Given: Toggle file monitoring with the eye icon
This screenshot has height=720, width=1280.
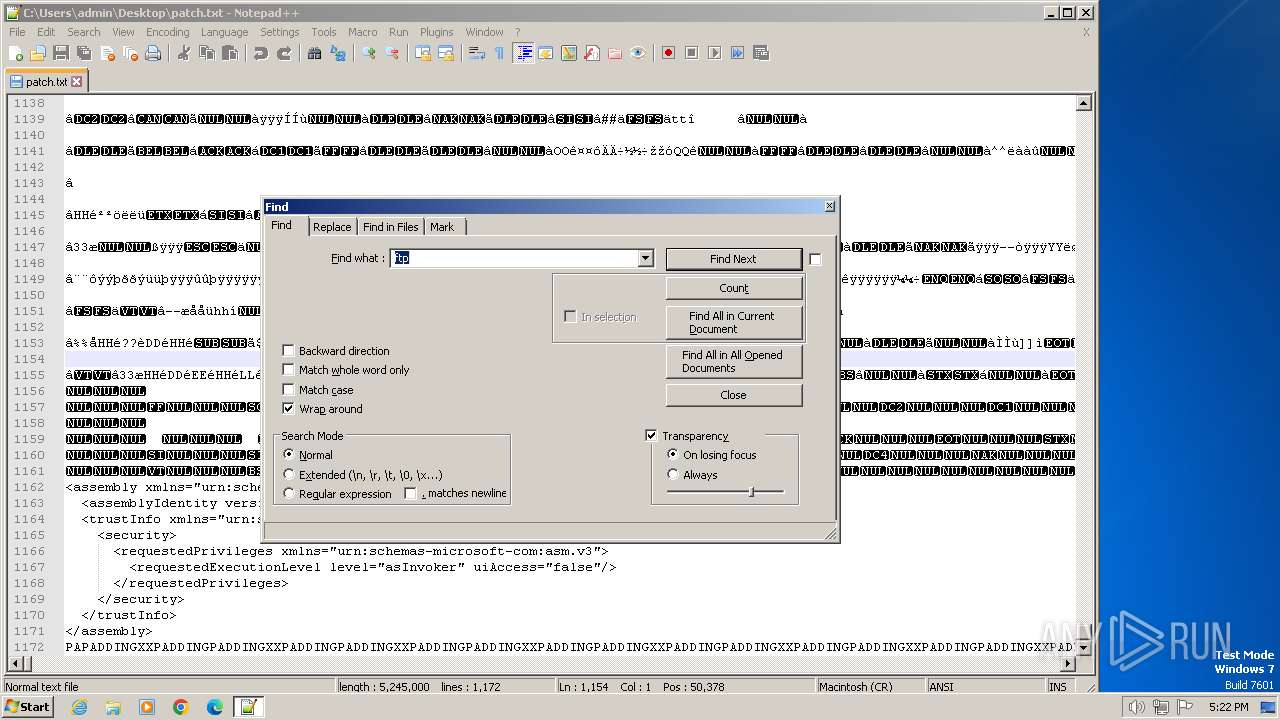Looking at the screenshot, I should coord(637,53).
